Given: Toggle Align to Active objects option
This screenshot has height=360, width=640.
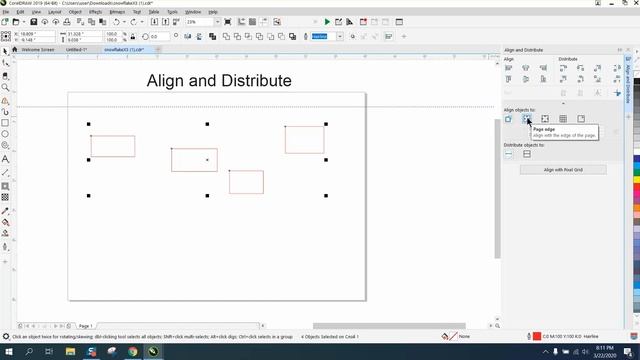Looking at the screenshot, I should point(509,119).
